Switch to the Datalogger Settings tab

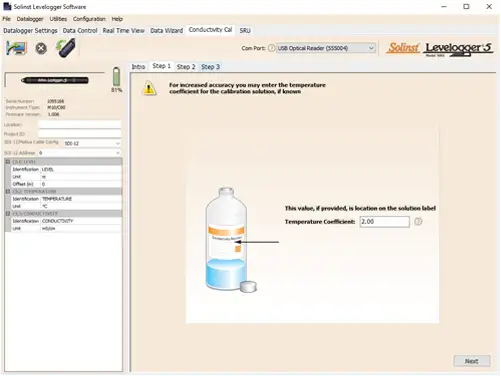click(x=30, y=31)
